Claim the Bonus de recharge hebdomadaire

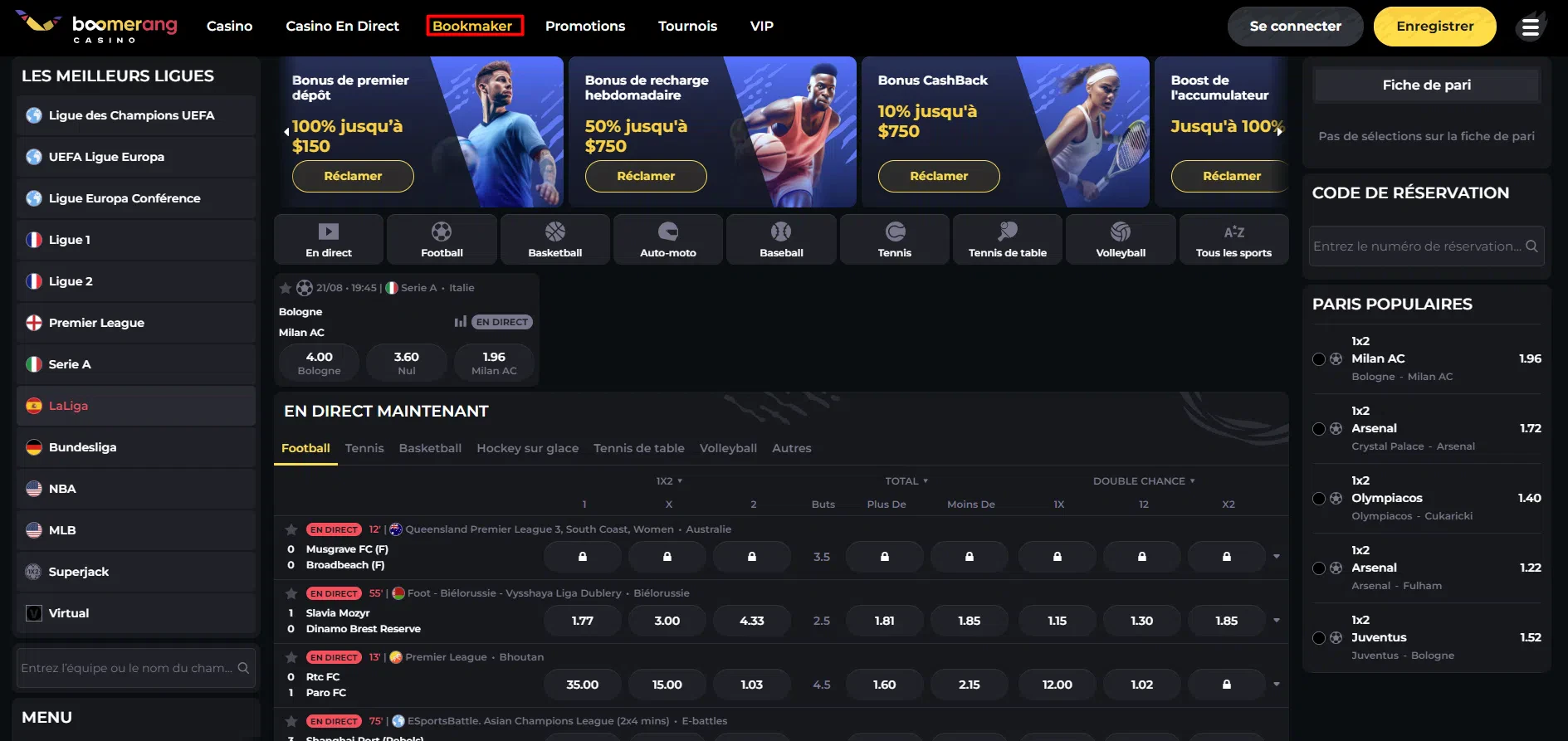pos(646,176)
